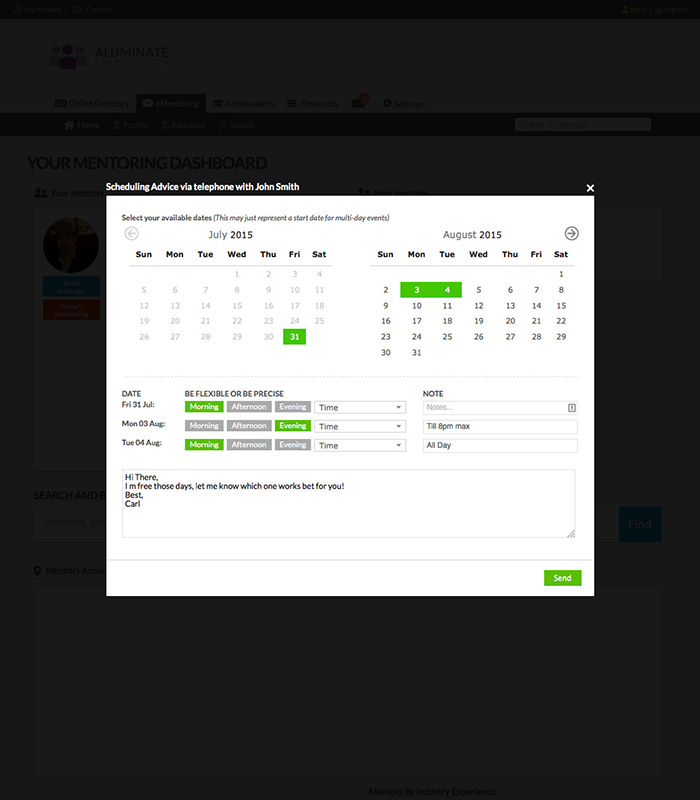Select the second August 31 in the calendar
700x800 pixels.
417,353
